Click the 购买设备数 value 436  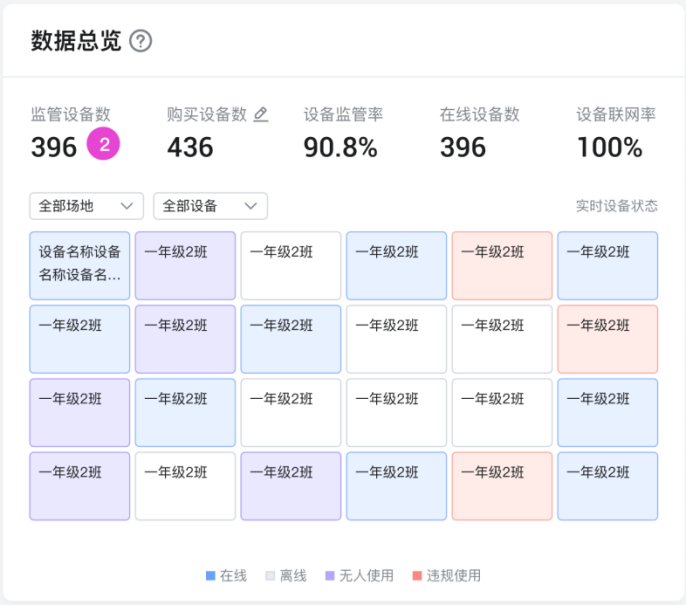click(190, 147)
